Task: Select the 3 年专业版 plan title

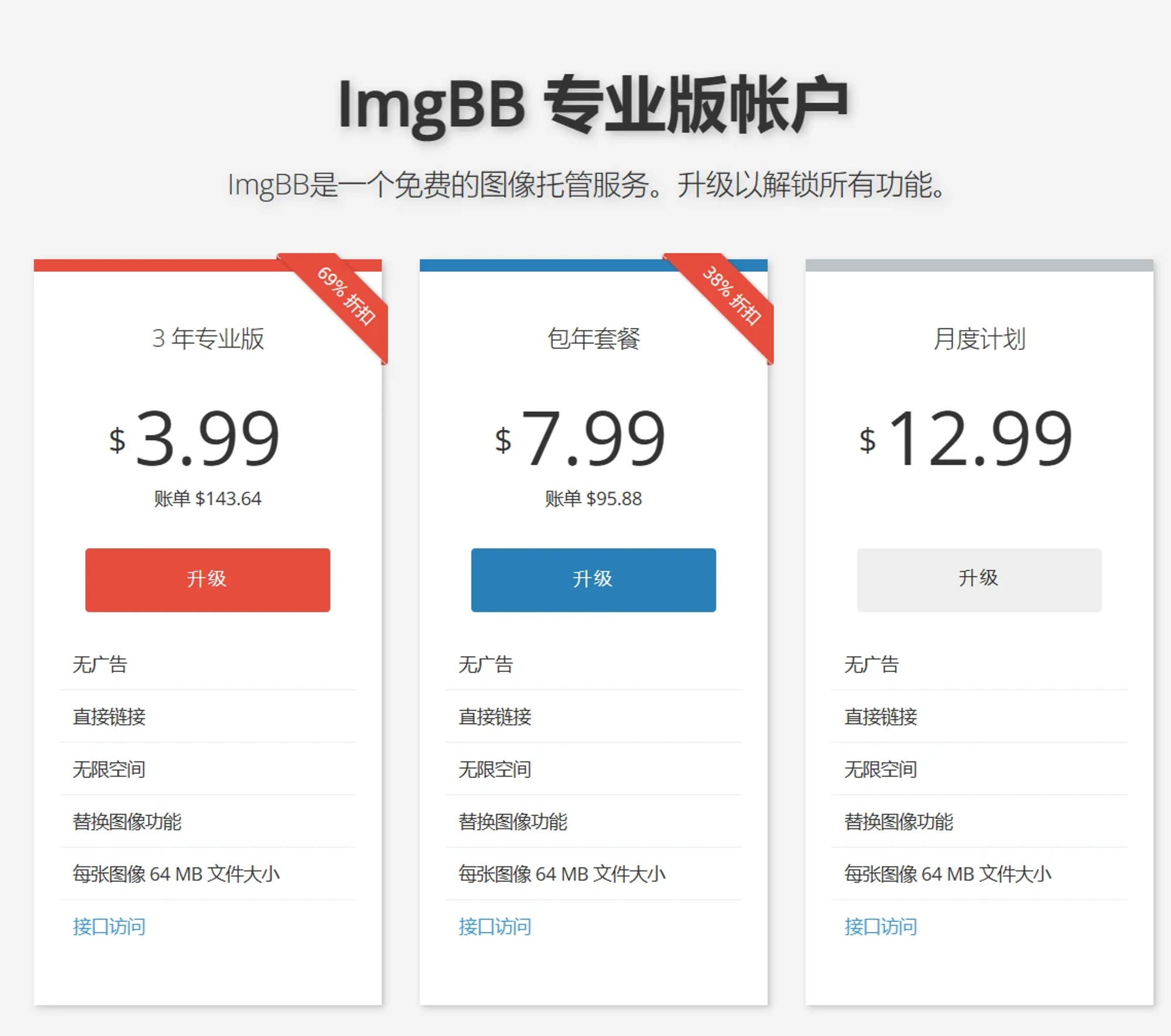Action: tap(208, 339)
